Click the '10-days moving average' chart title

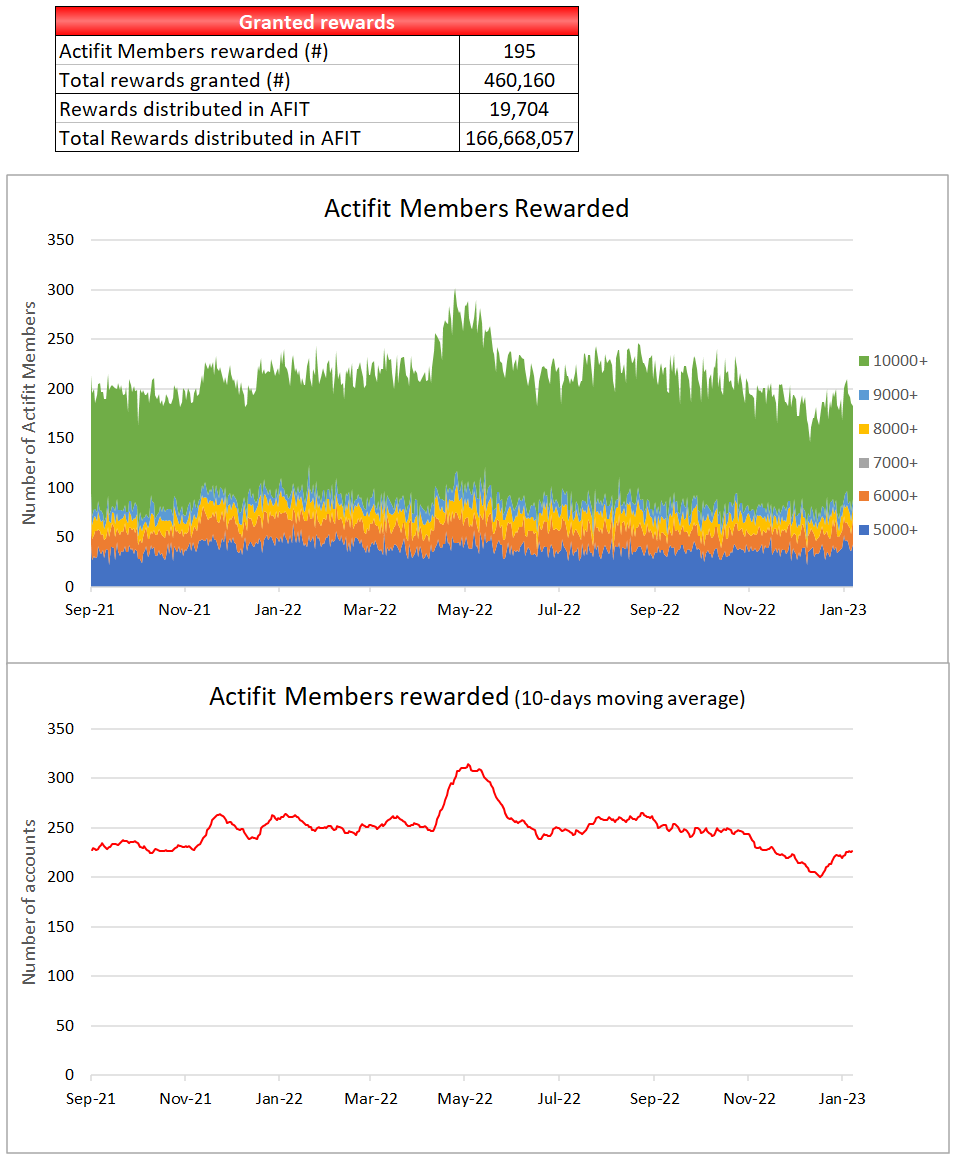tap(477, 697)
